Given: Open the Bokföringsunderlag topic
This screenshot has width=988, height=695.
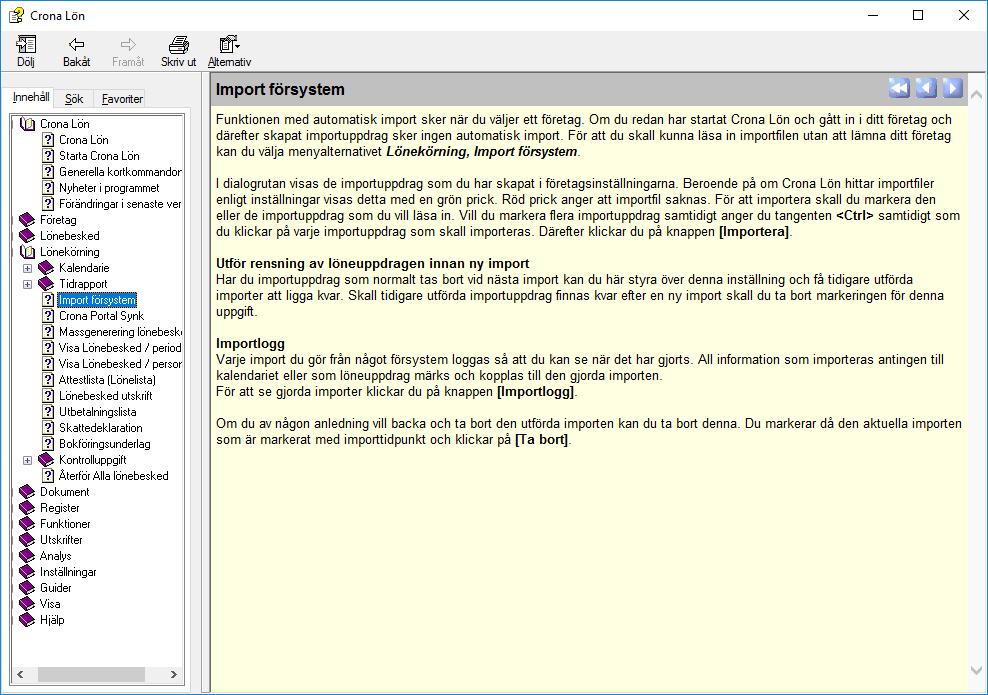Looking at the screenshot, I should click(105, 444).
